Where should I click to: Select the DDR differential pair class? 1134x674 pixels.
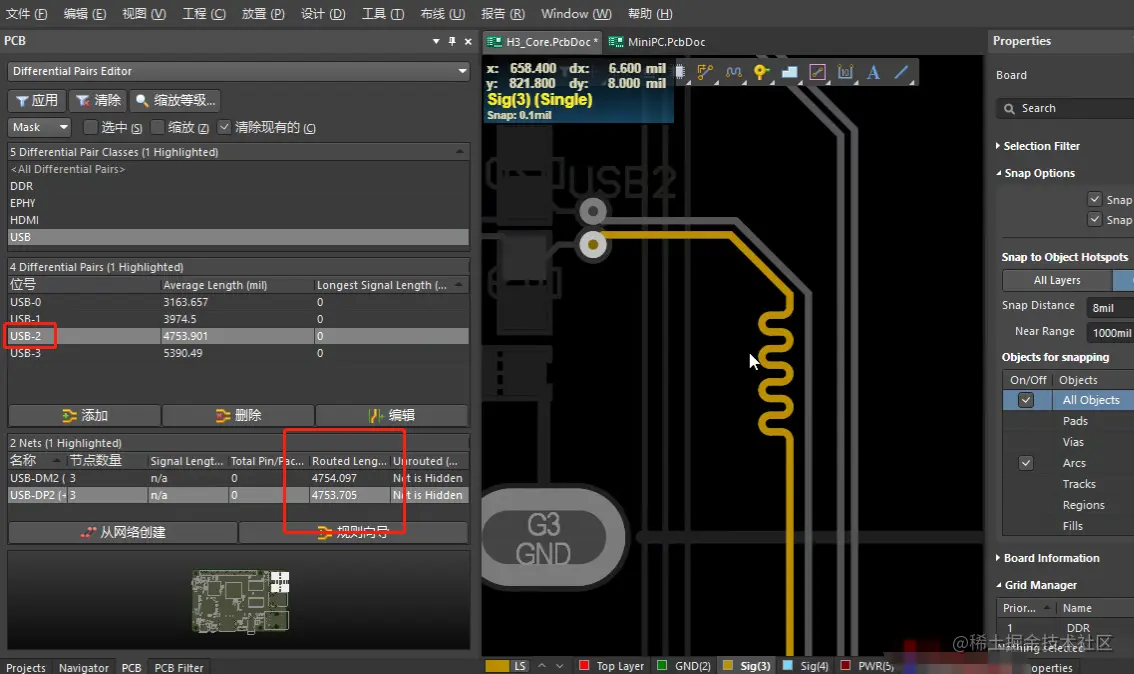coord(239,186)
